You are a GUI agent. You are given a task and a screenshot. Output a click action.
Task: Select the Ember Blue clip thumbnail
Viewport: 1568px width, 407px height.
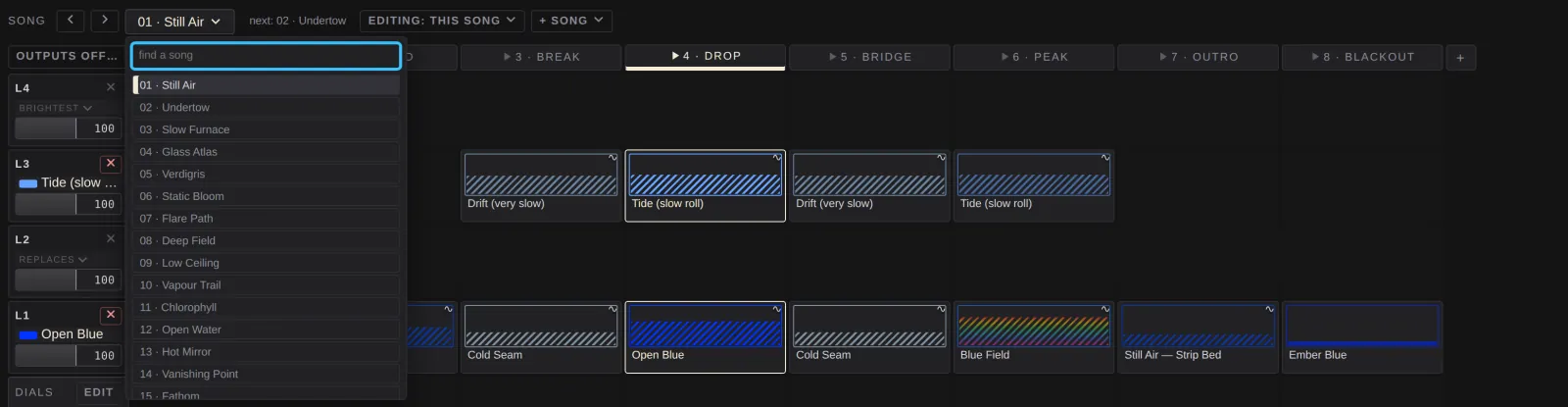coord(1362,327)
